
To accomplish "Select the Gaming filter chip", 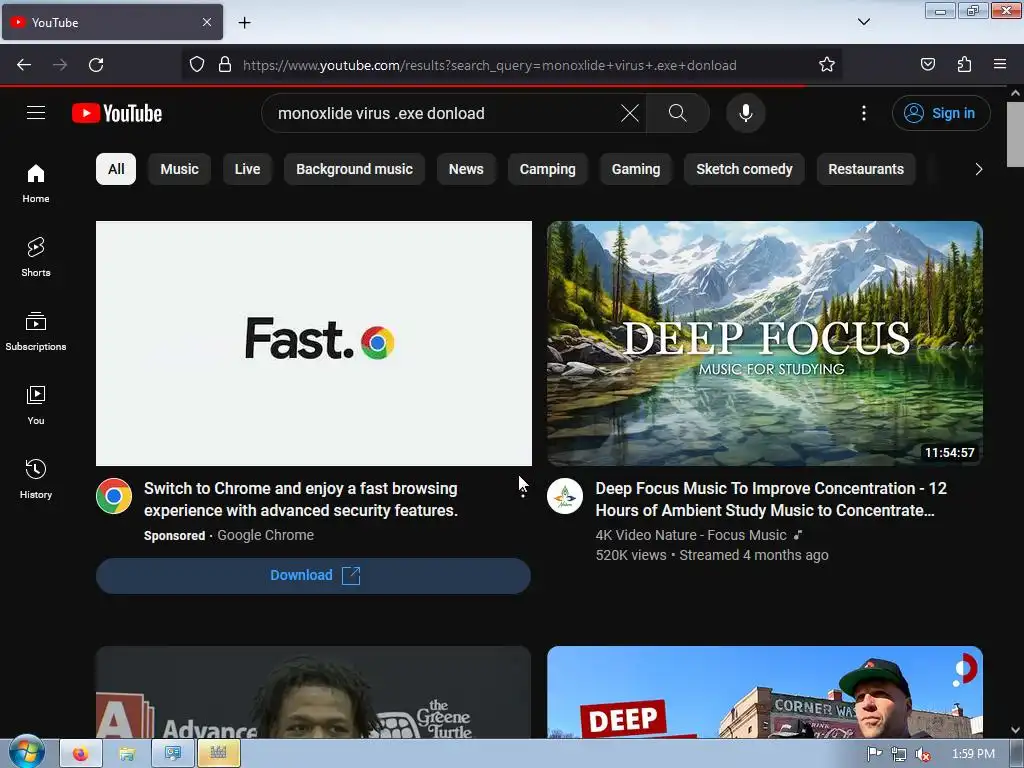I will tap(636, 169).
